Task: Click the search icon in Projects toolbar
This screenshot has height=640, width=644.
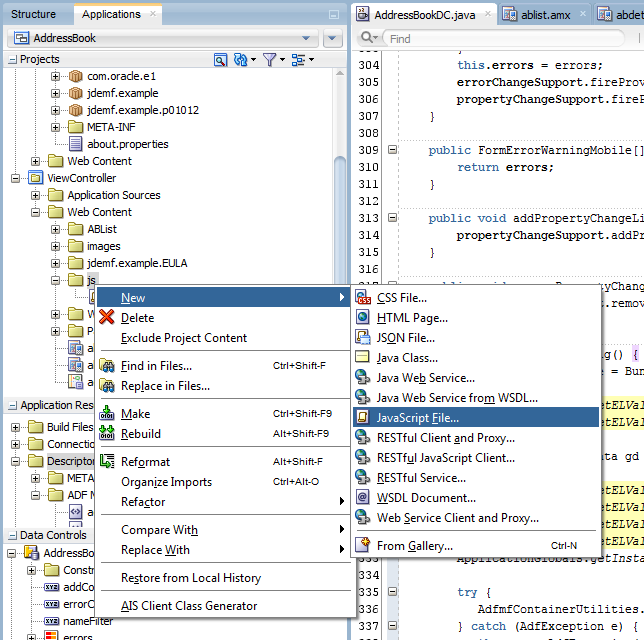Action: pyautogui.click(x=221, y=60)
